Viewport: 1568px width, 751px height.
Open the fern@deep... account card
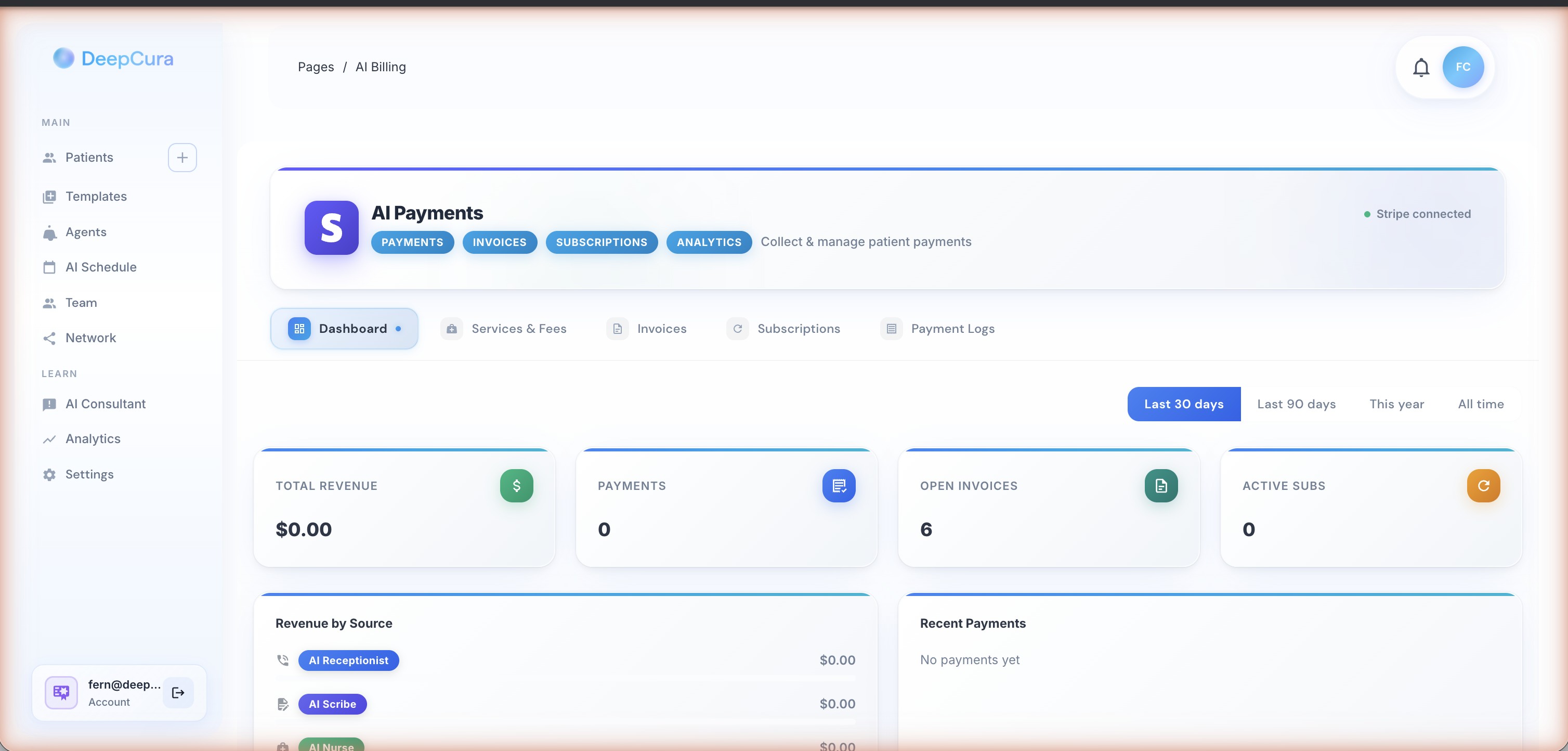[119, 693]
